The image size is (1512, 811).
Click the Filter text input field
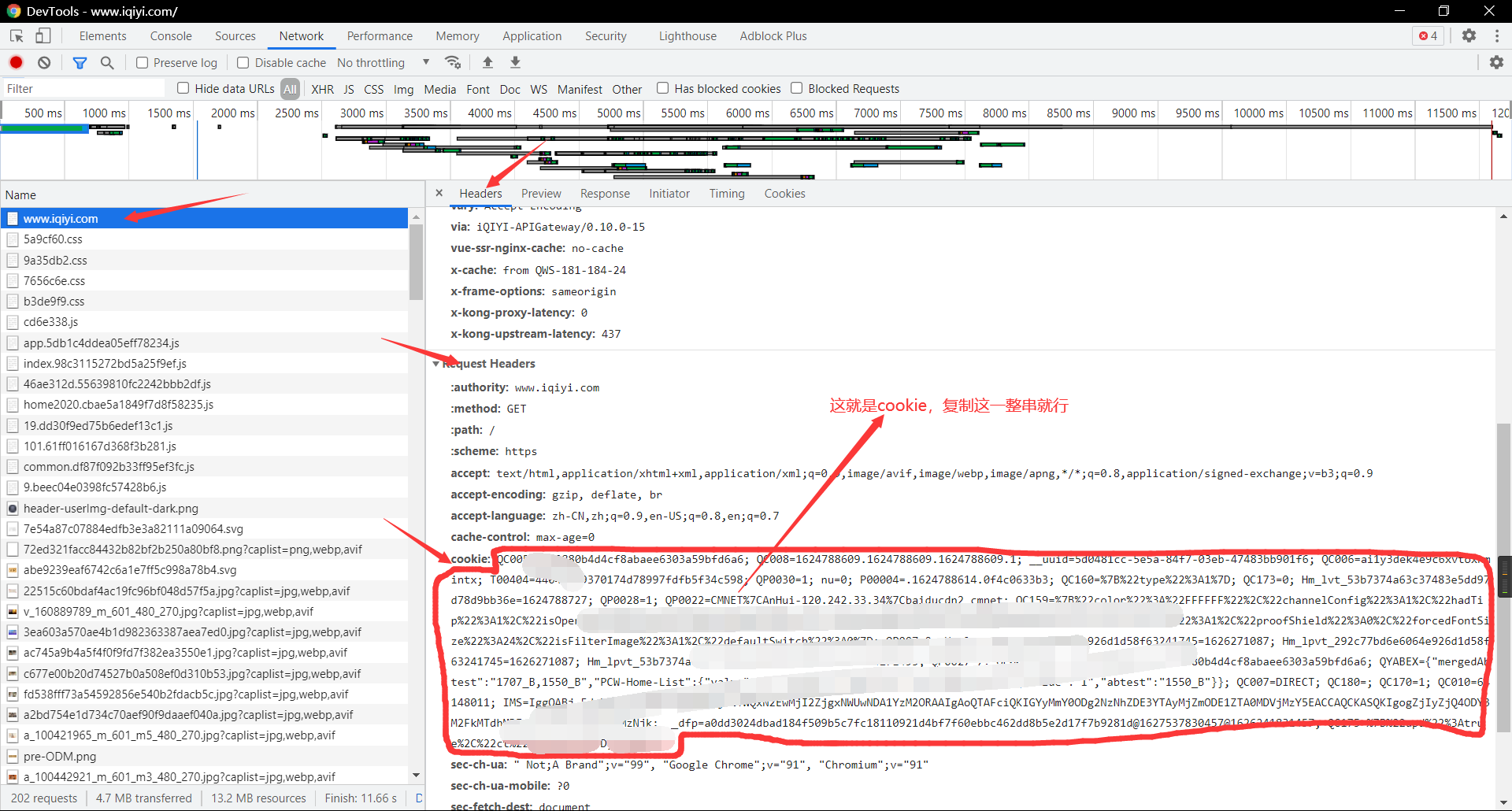point(84,88)
